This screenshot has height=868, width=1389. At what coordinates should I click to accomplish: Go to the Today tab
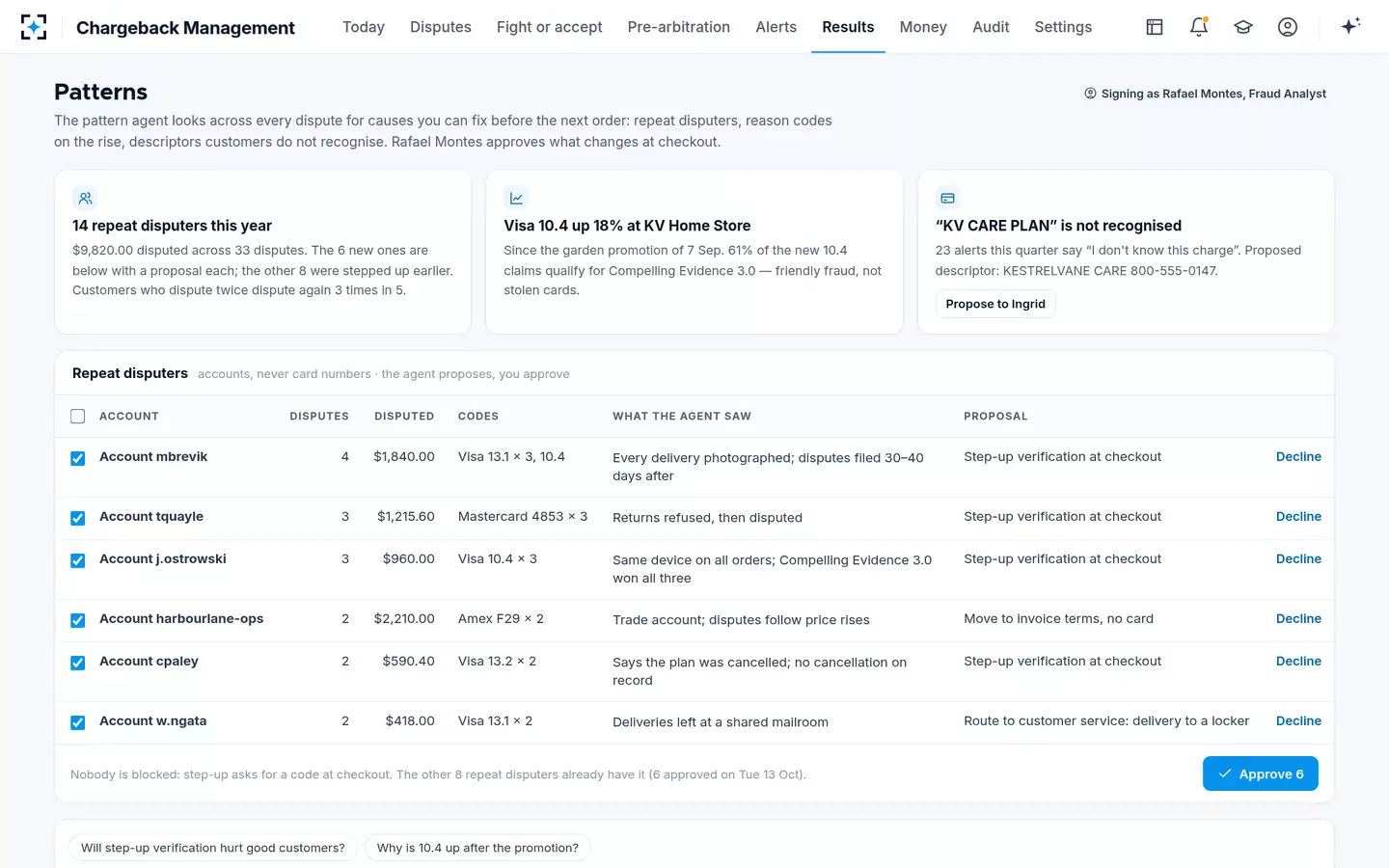pos(364,27)
